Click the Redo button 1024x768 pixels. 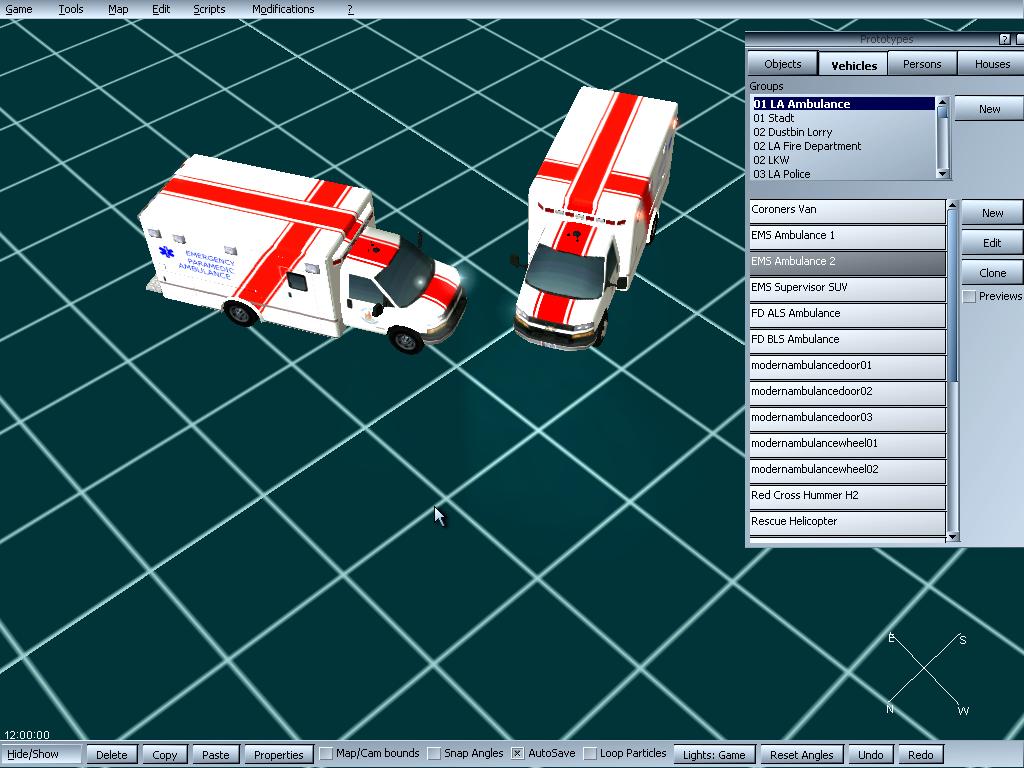pos(920,754)
